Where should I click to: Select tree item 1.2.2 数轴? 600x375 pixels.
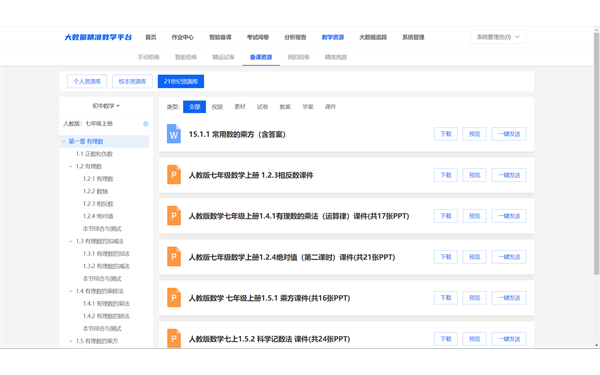95,191
